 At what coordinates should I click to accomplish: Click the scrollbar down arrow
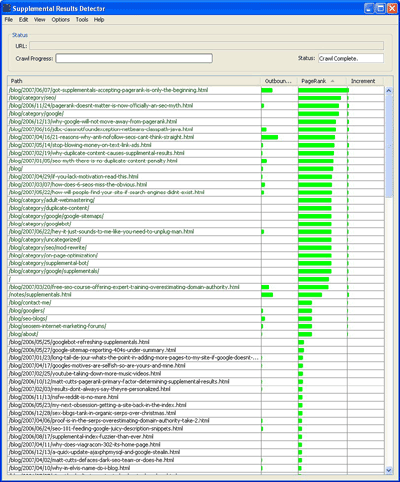coord(389,470)
